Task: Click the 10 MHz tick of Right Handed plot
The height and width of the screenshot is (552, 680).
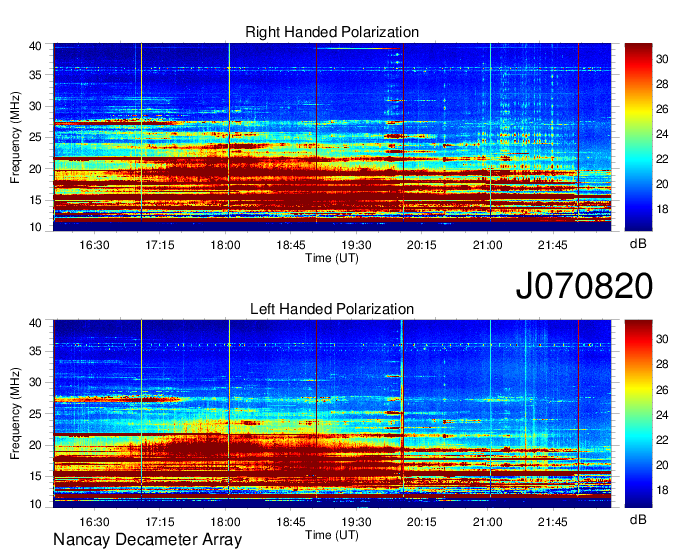Action: [35, 227]
